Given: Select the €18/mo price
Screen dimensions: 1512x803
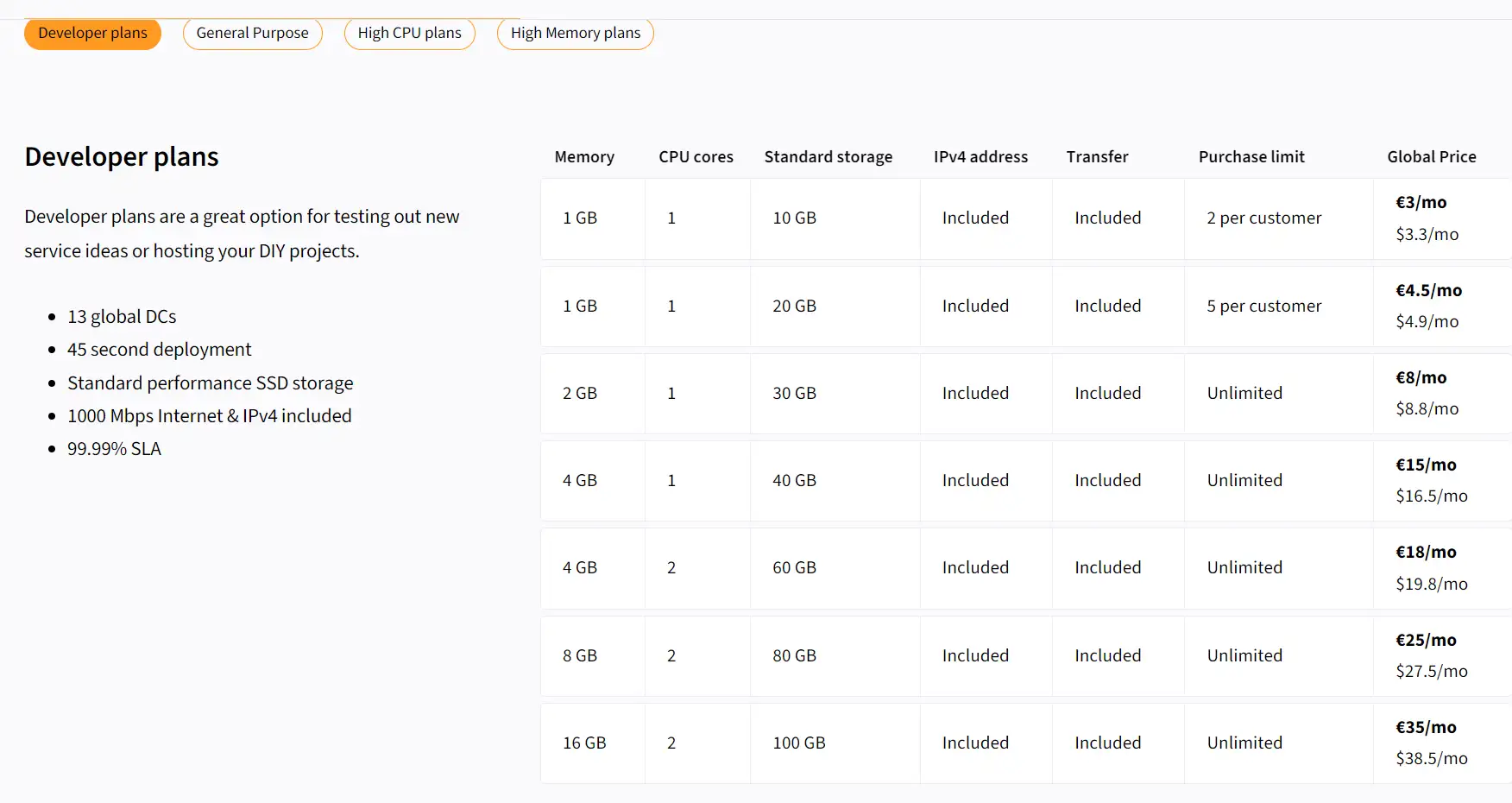Looking at the screenshot, I should 1426,553.
